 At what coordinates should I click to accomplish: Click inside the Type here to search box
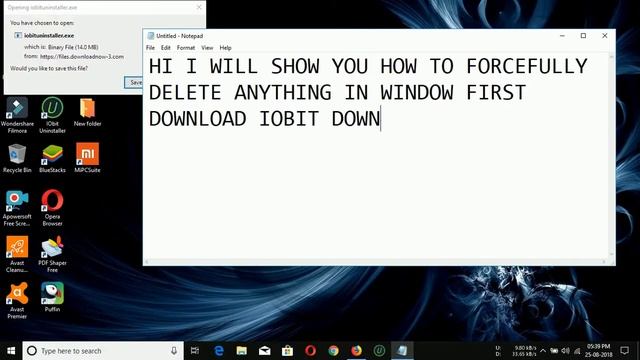coord(103,351)
